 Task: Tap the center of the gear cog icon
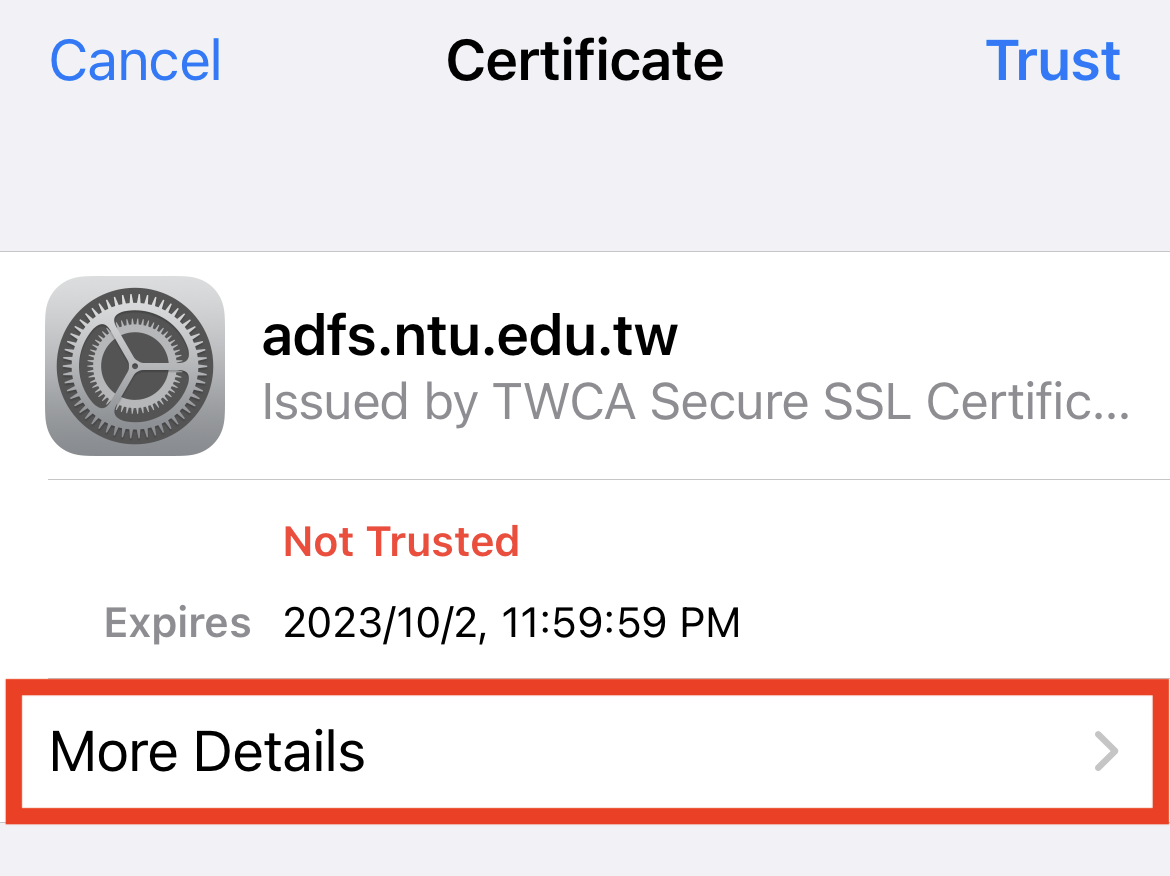click(135, 366)
